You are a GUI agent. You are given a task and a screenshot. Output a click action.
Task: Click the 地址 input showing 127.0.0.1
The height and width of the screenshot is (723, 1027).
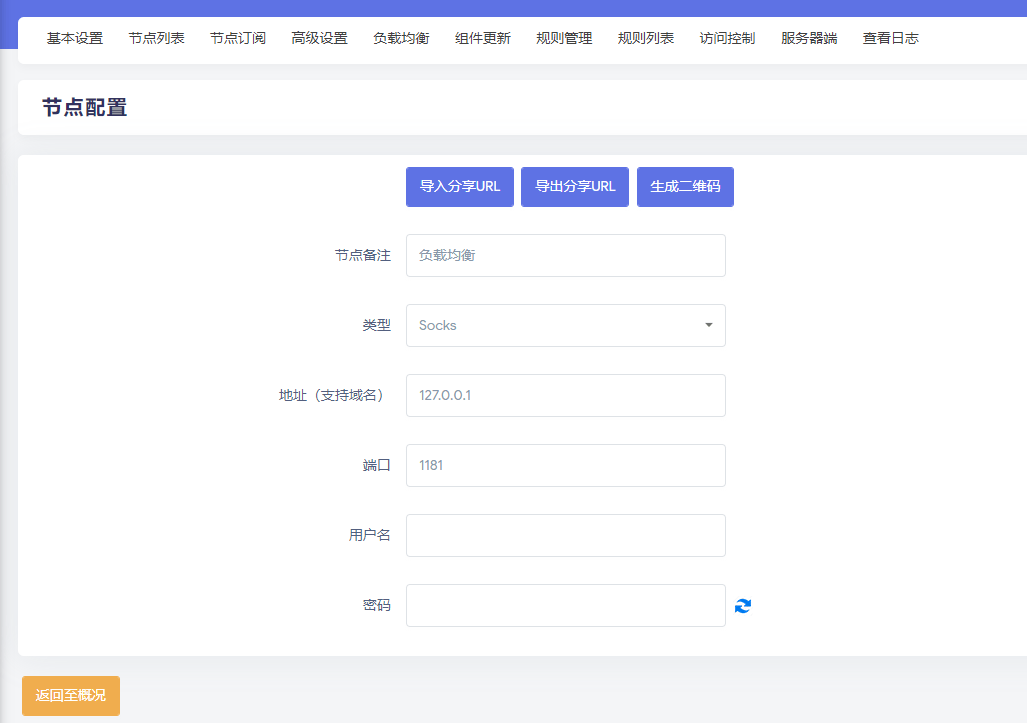(x=566, y=396)
